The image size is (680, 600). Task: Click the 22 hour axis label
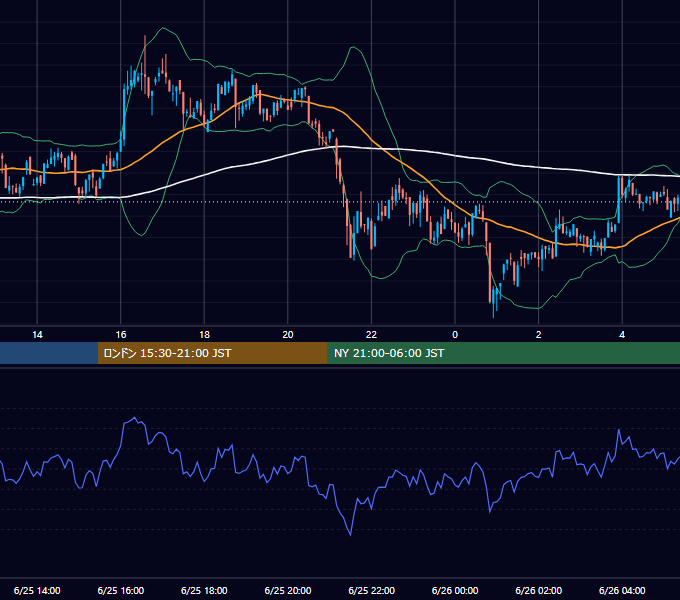[x=371, y=335]
